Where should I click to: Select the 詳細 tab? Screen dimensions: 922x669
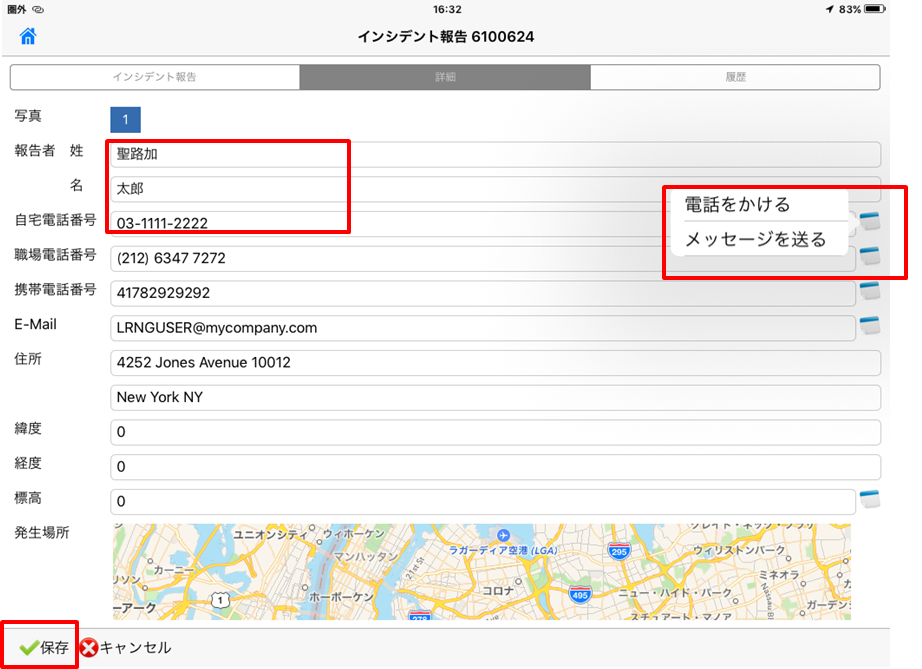click(445, 77)
